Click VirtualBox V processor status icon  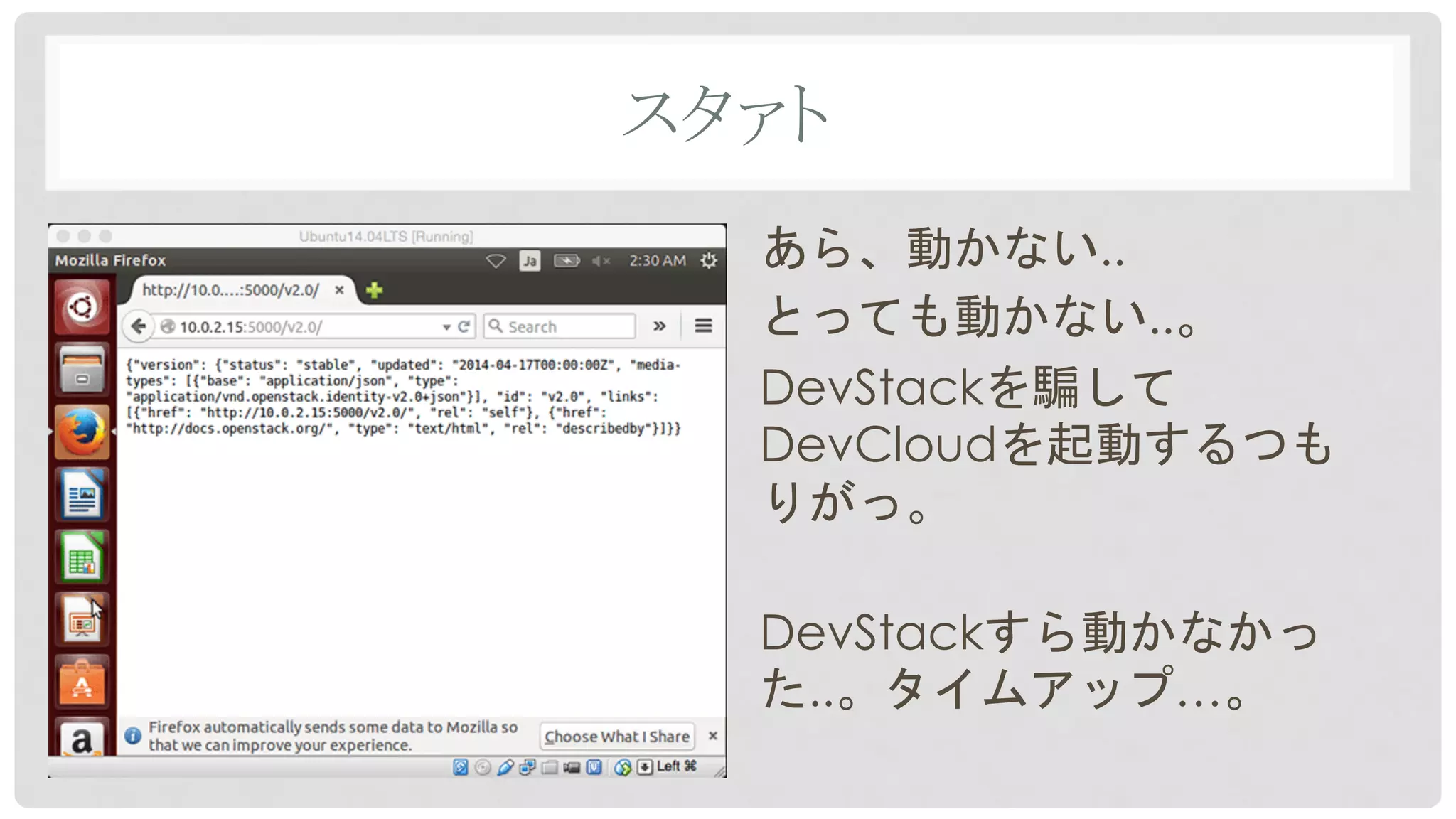594,766
